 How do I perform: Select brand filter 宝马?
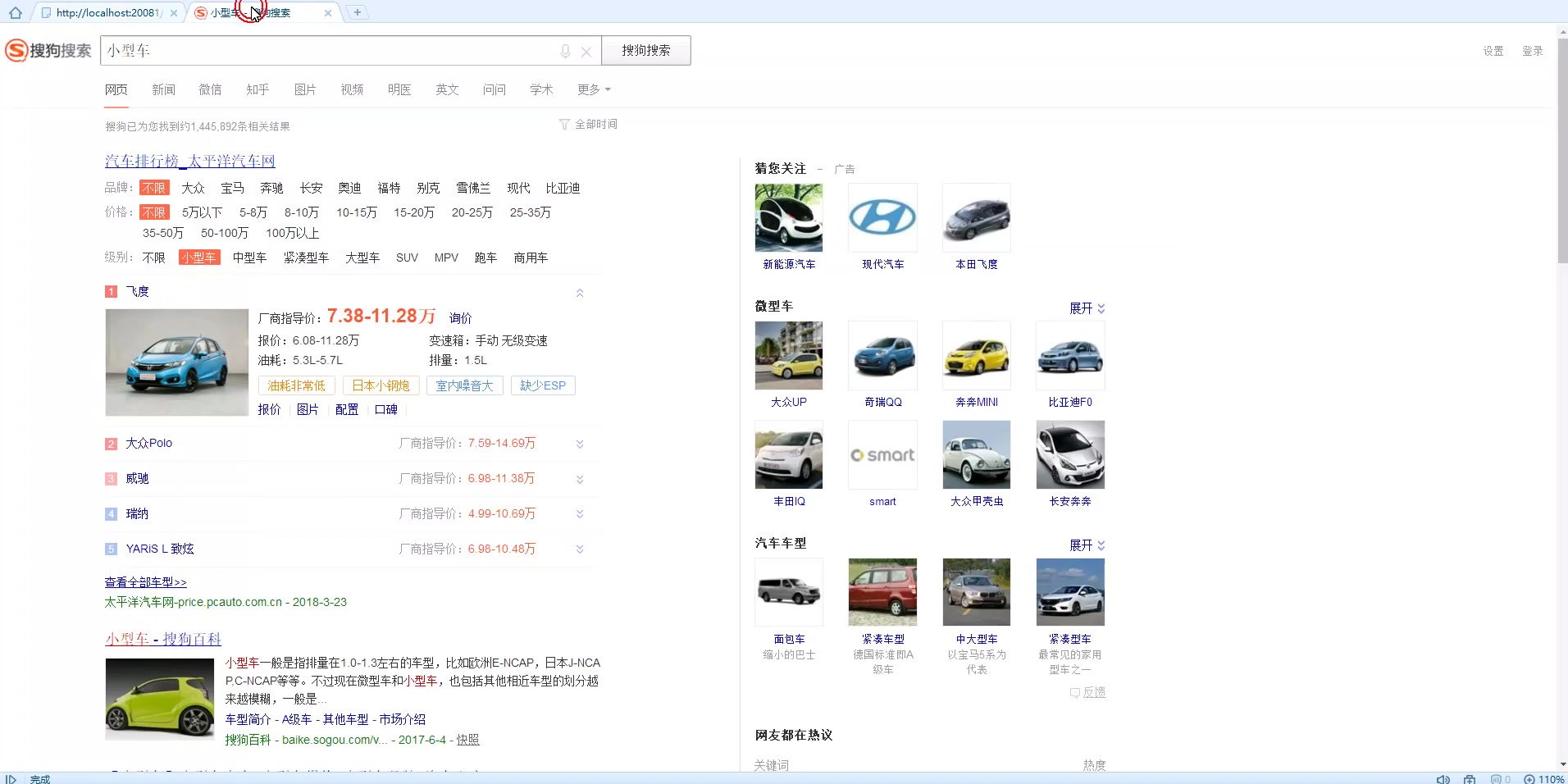232,188
